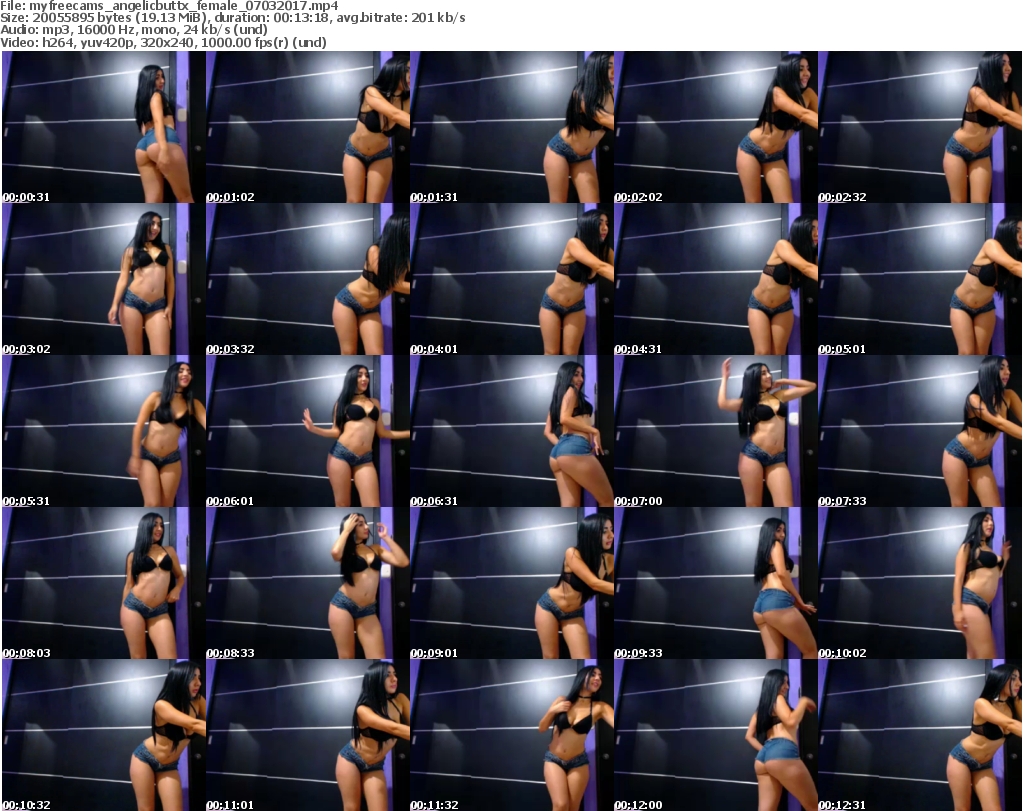View the thumbnail frame stamped 00:11:32
Image resolution: width=1024 pixels, height=811 pixels.
point(511,735)
